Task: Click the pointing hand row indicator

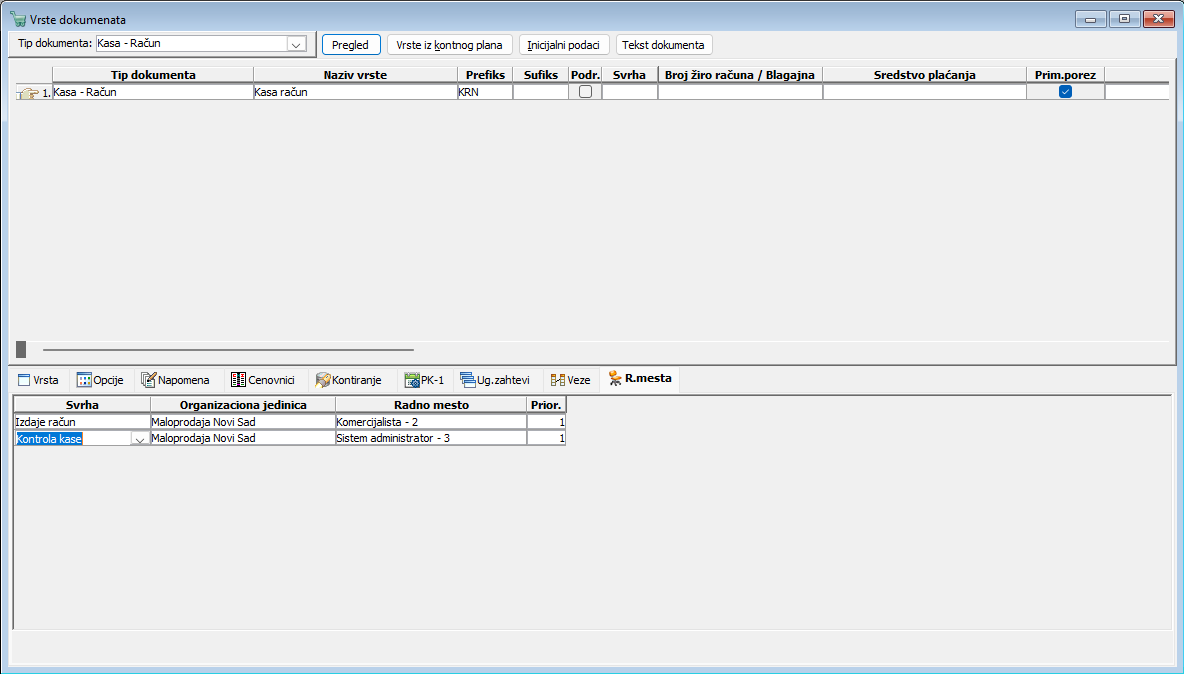Action: click(29, 93)
